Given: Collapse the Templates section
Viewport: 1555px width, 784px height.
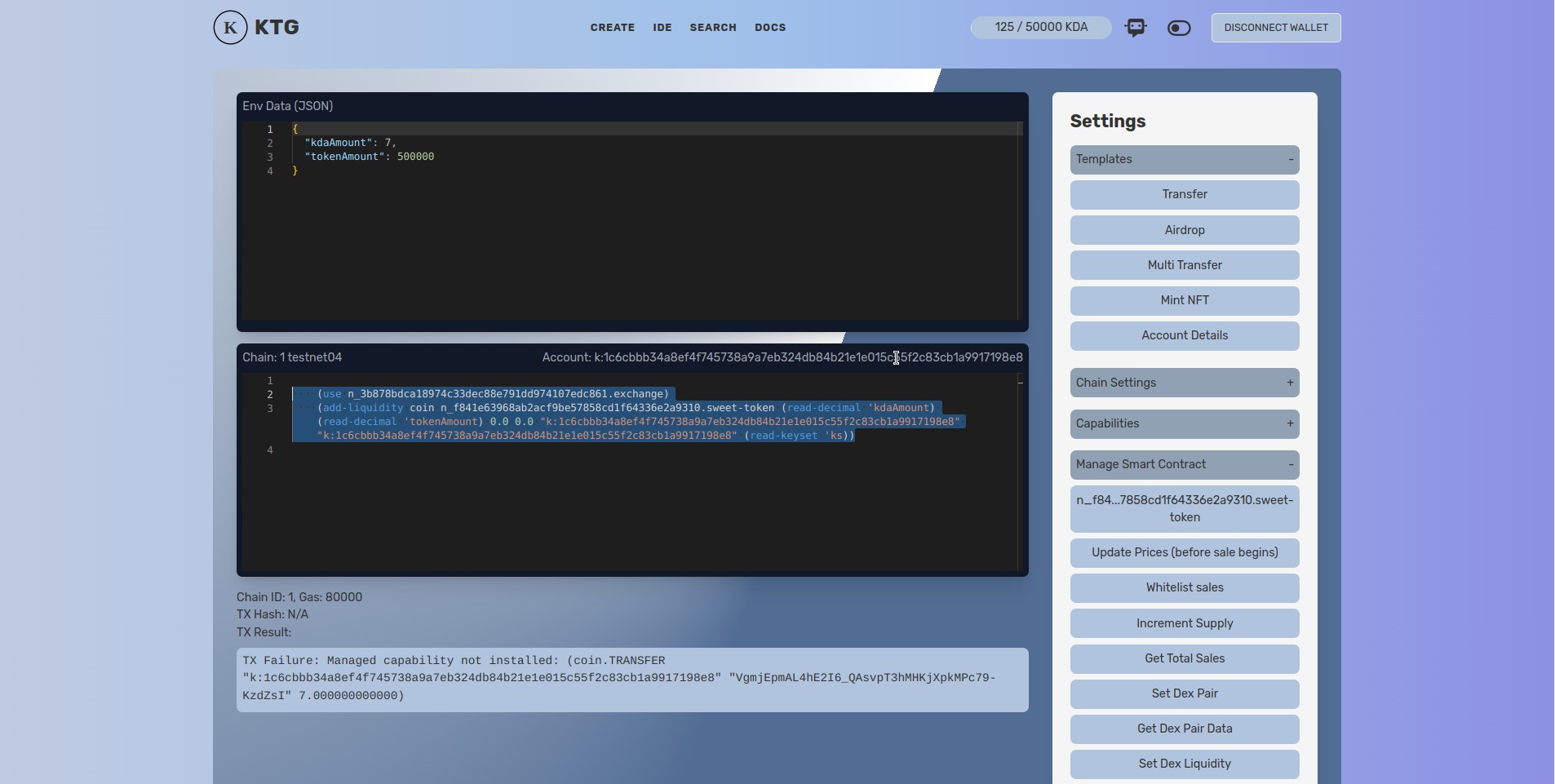Looking at the screenshot, I should click(x=1185, y=159).
